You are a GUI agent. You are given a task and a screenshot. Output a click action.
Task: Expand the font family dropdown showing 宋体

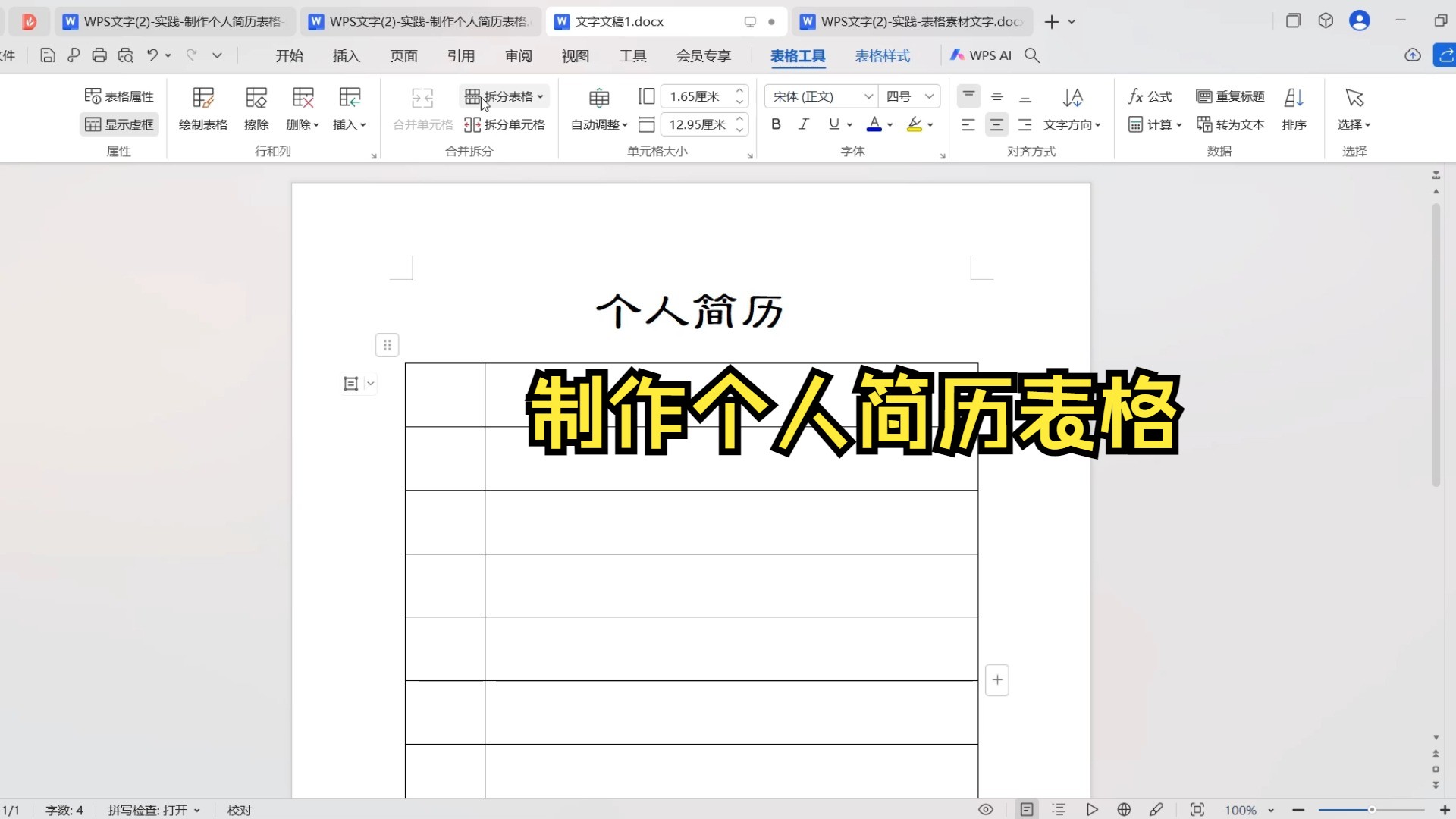pos(869,96)
